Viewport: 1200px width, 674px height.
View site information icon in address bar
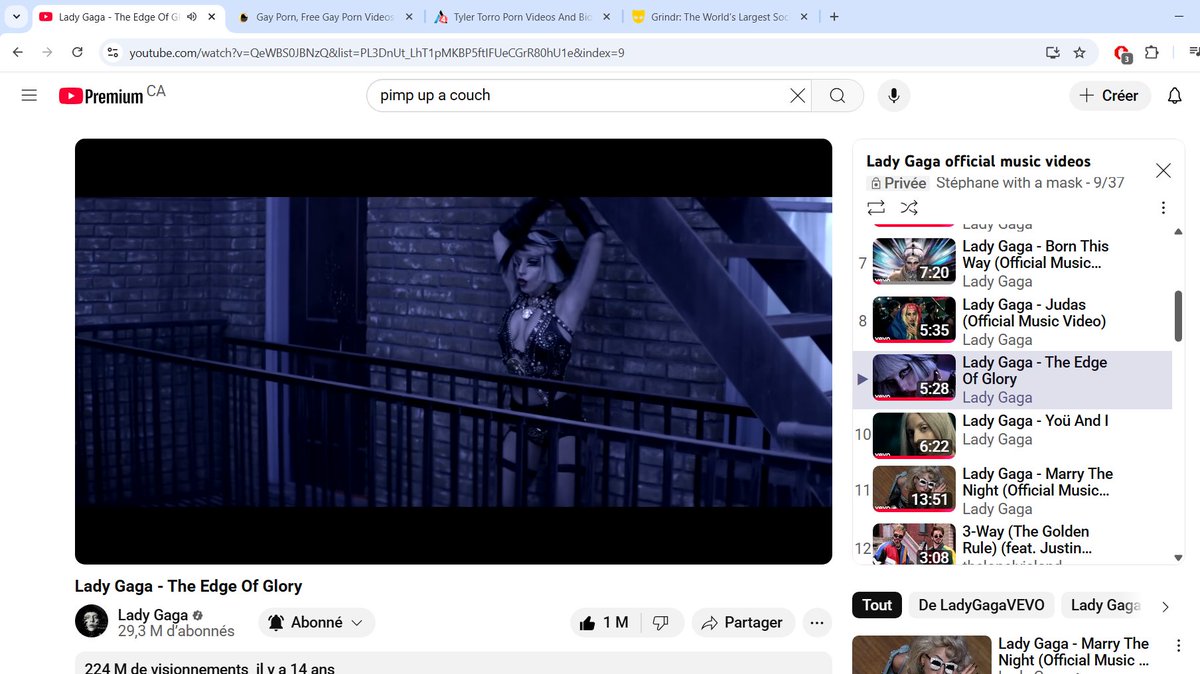click(113, 52)
